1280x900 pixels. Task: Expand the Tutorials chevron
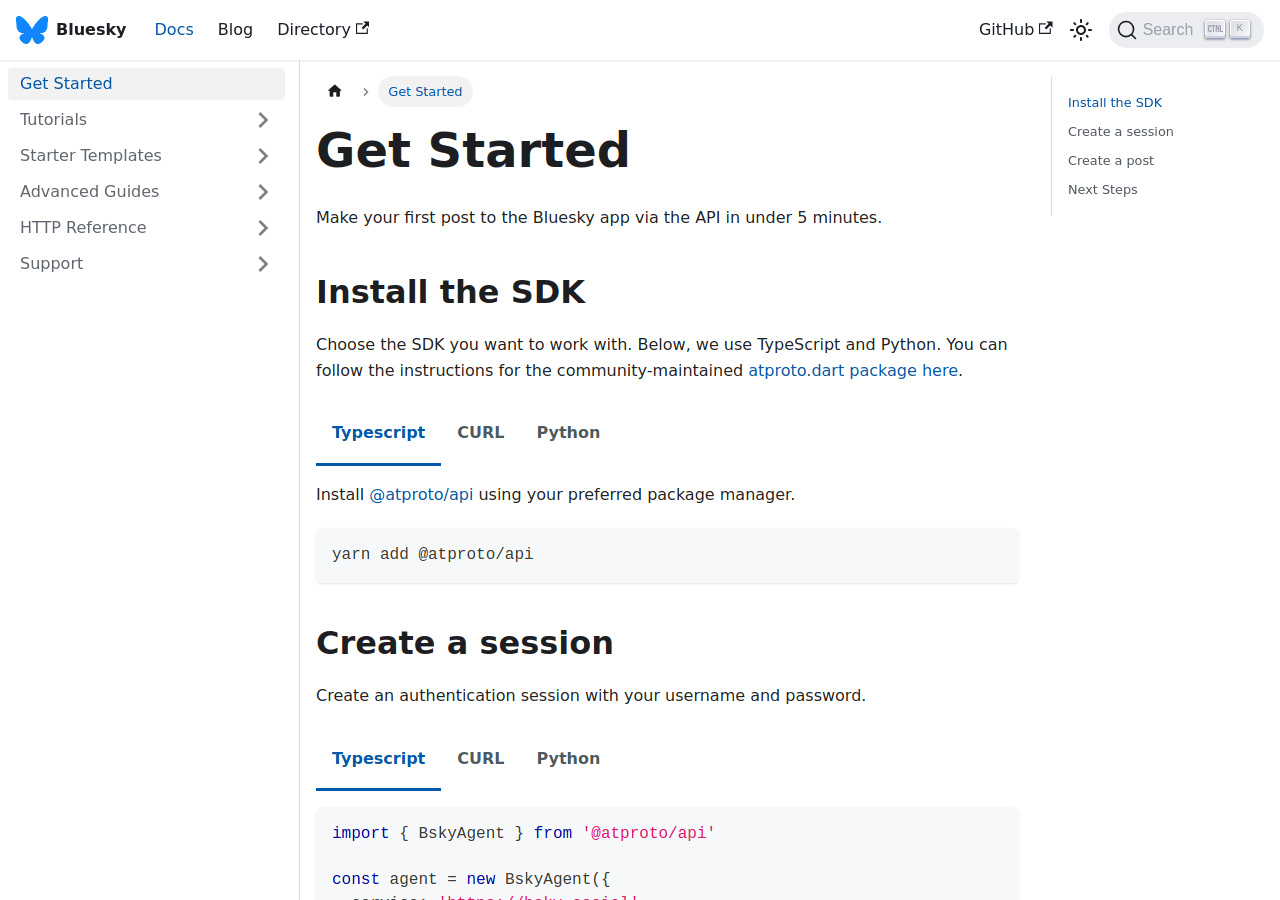tap(263, 120)
